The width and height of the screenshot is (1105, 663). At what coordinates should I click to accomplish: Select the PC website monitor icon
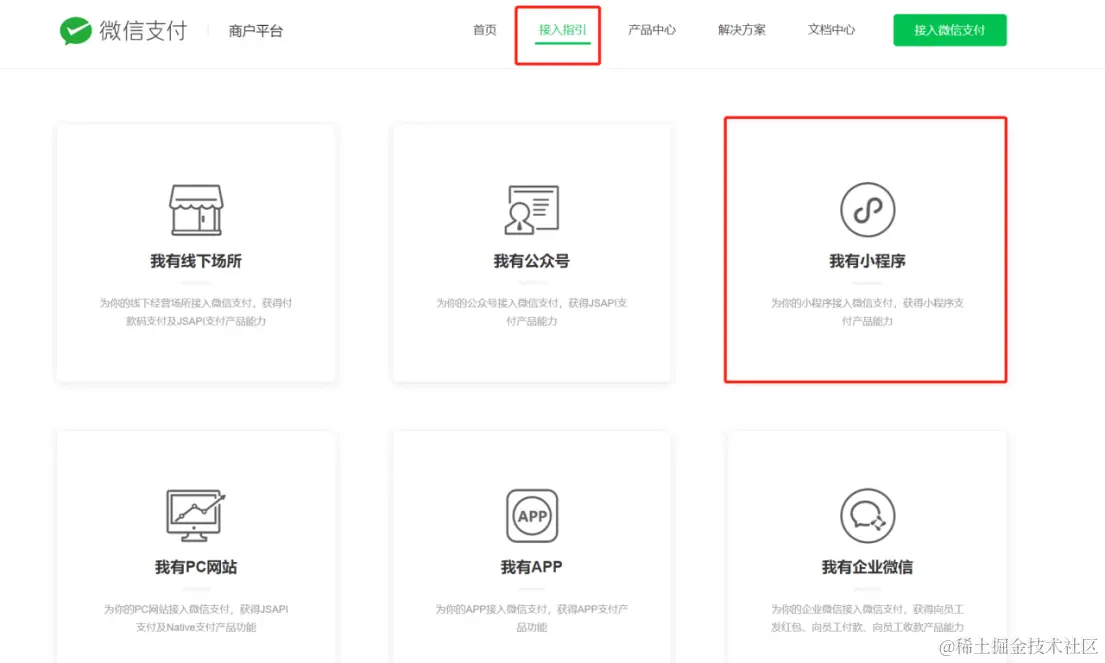[196, 515]
